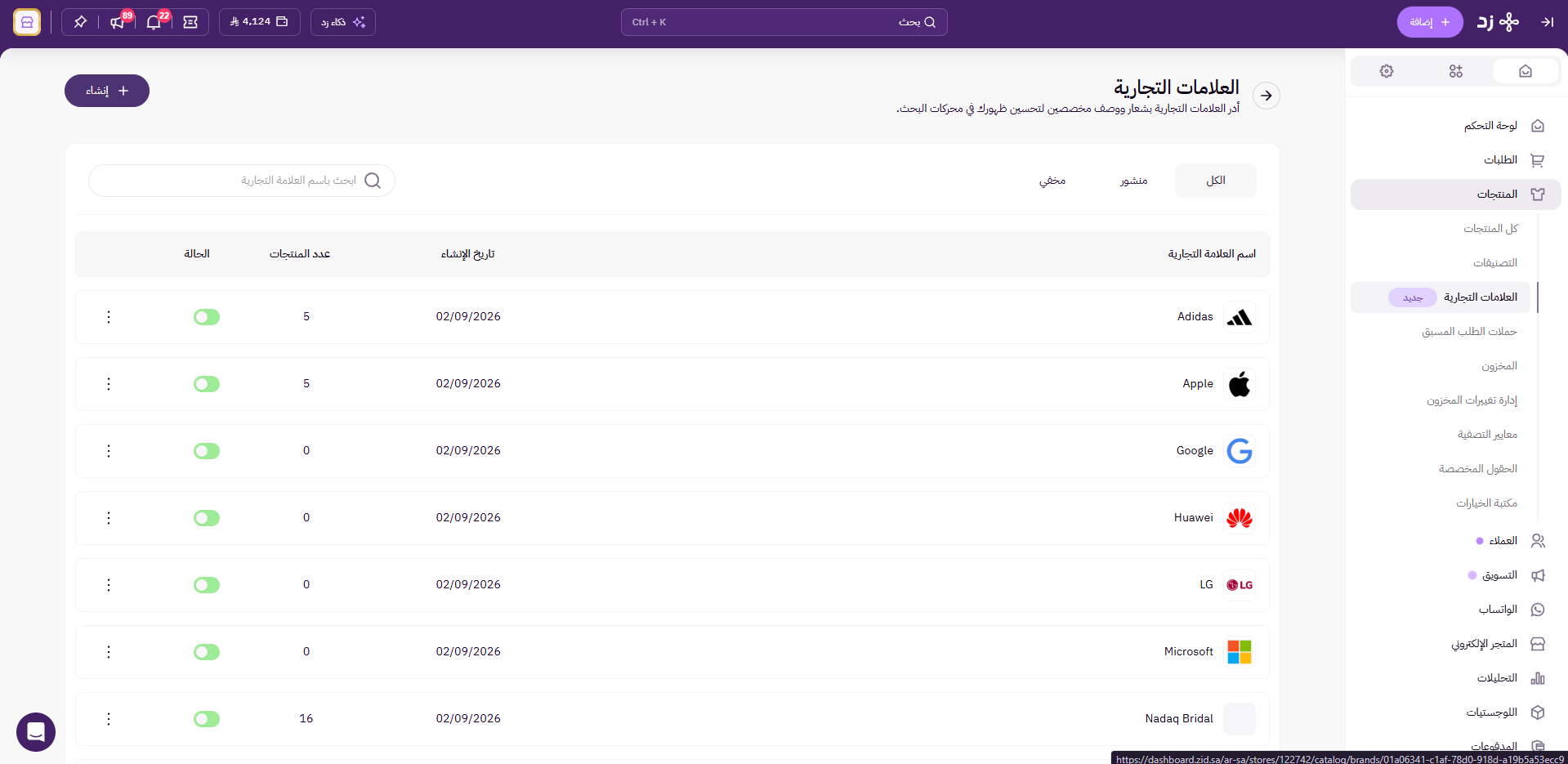
Task: Click the back arrow beside the page title
Action: [1266, 96]
